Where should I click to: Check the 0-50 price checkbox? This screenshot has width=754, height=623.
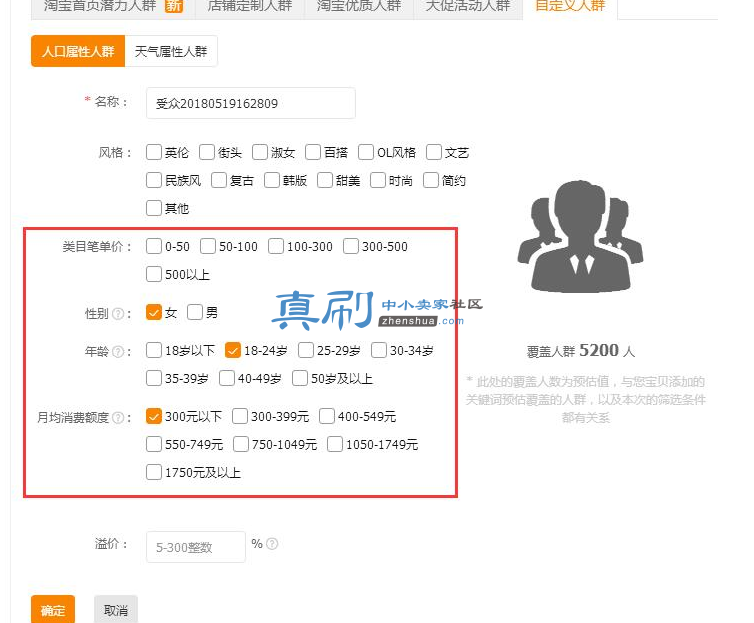tap(154, 246)
